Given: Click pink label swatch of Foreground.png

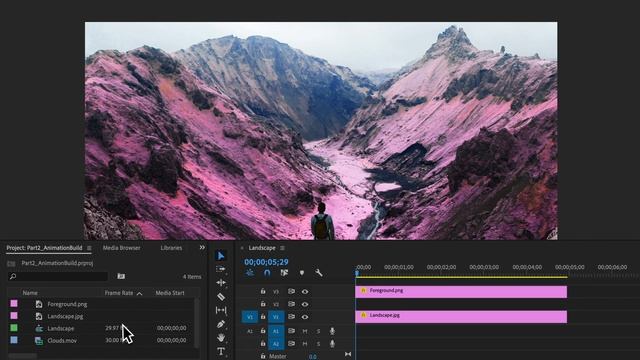Looking at the screenshot, I should point(14,304).
